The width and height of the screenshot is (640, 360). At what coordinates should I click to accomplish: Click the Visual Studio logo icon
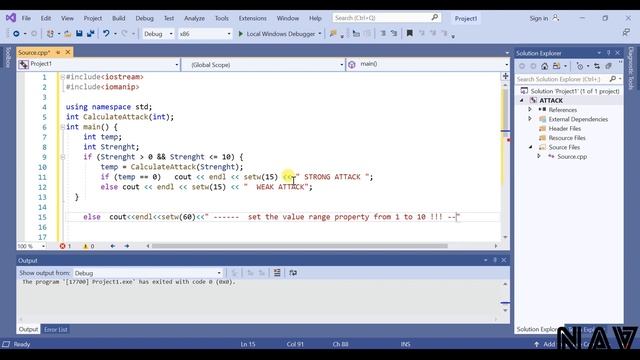tap(11, 18)
